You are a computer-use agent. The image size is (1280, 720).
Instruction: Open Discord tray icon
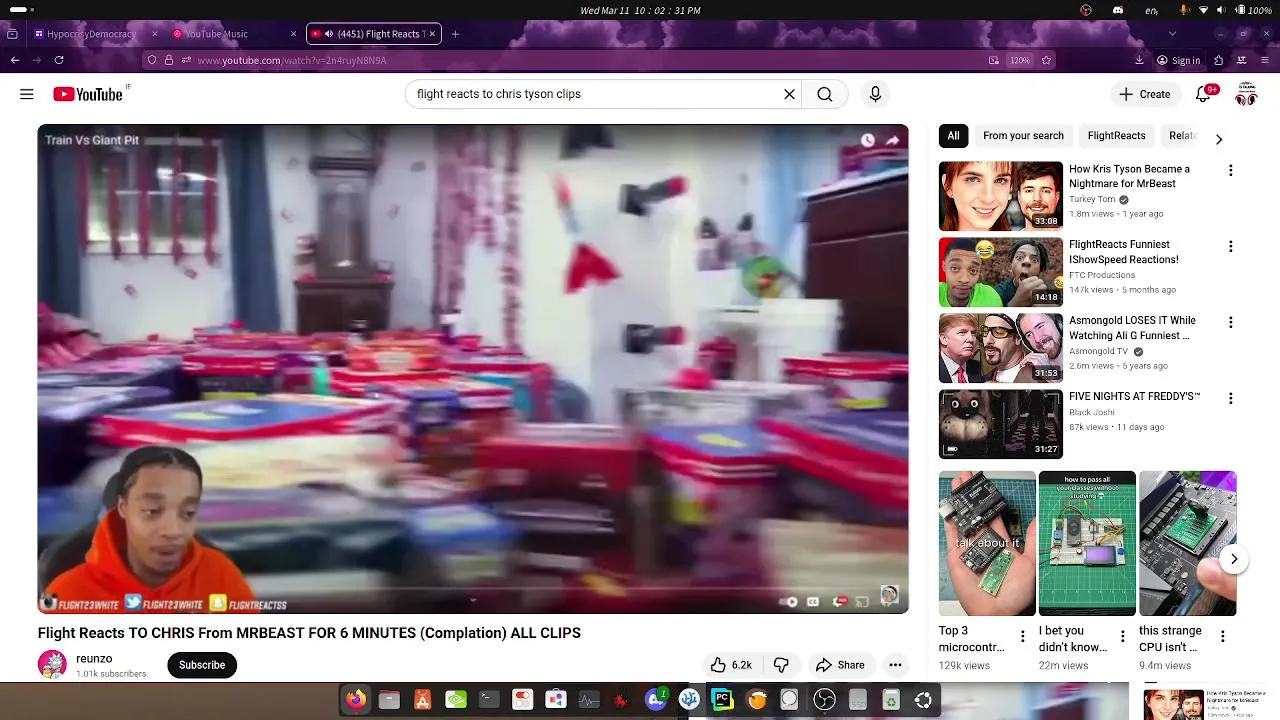click(1118, 10)
